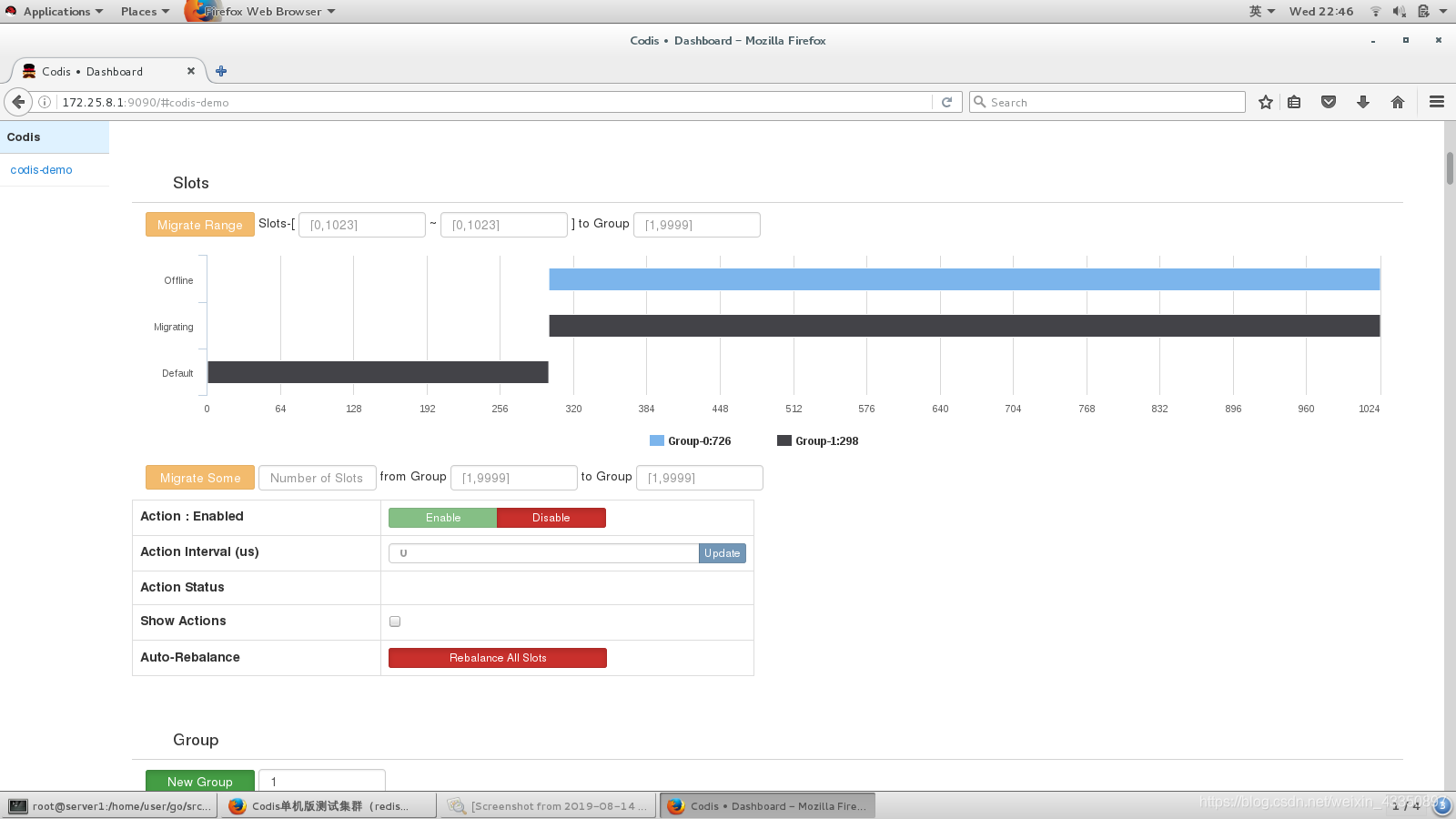Open the clock showing Wed 22:46
The height and width of the screenshot is (819, 1456).
tap(1321, 11)
